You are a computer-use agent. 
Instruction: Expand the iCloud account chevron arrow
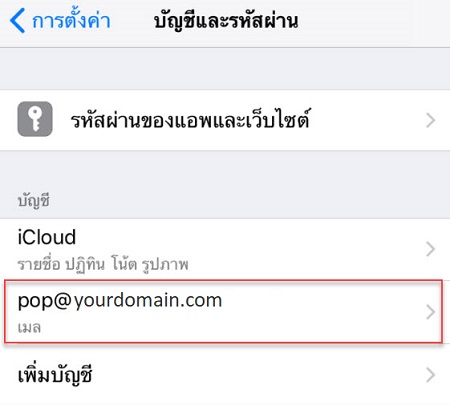(x=431, y=249)
